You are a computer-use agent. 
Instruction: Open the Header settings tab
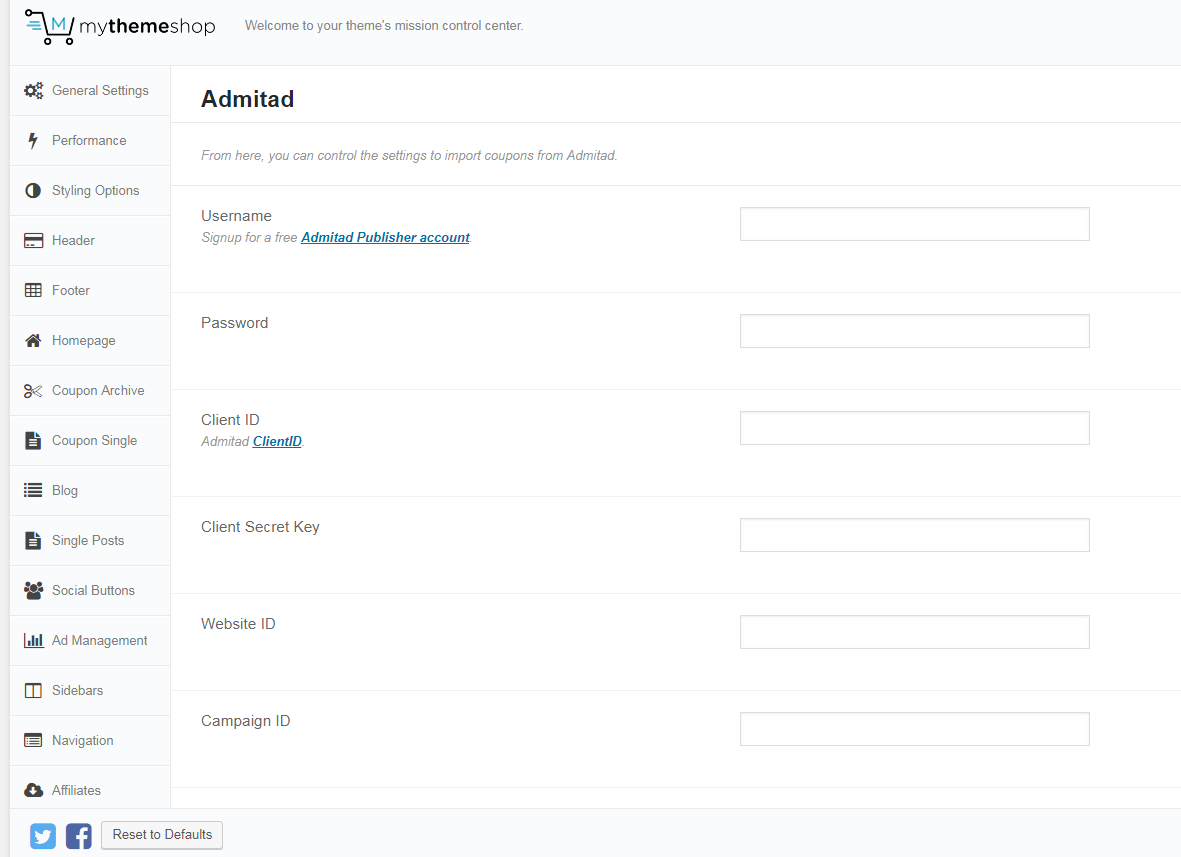tap(73, 241)
